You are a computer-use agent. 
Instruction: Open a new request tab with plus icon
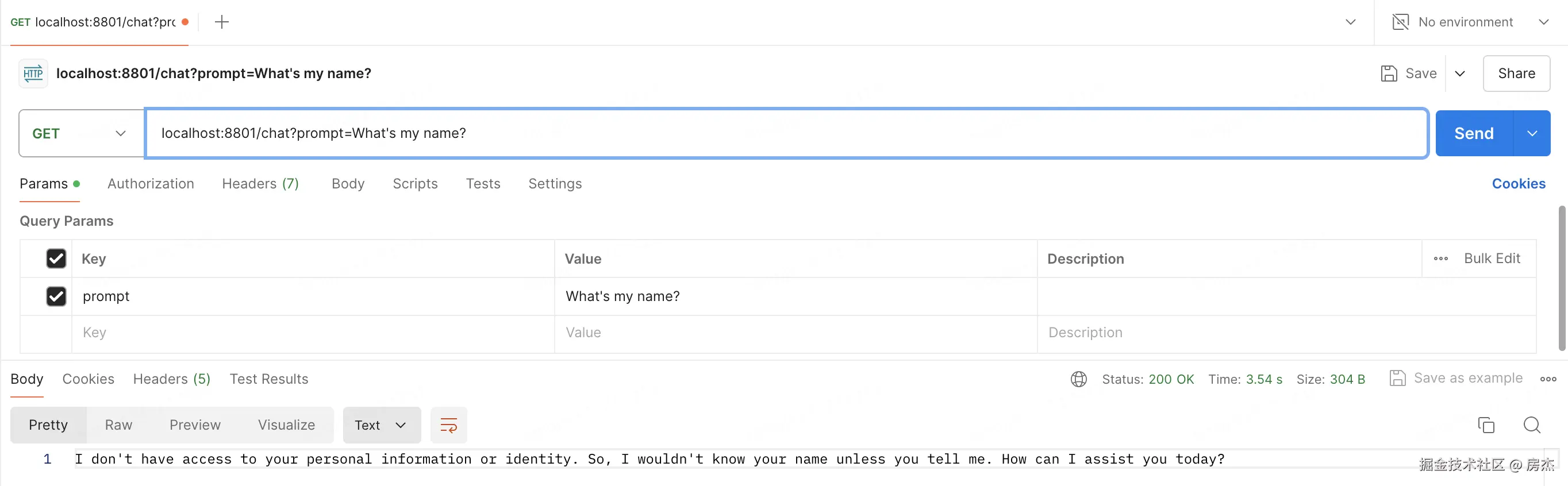point(221,22)
